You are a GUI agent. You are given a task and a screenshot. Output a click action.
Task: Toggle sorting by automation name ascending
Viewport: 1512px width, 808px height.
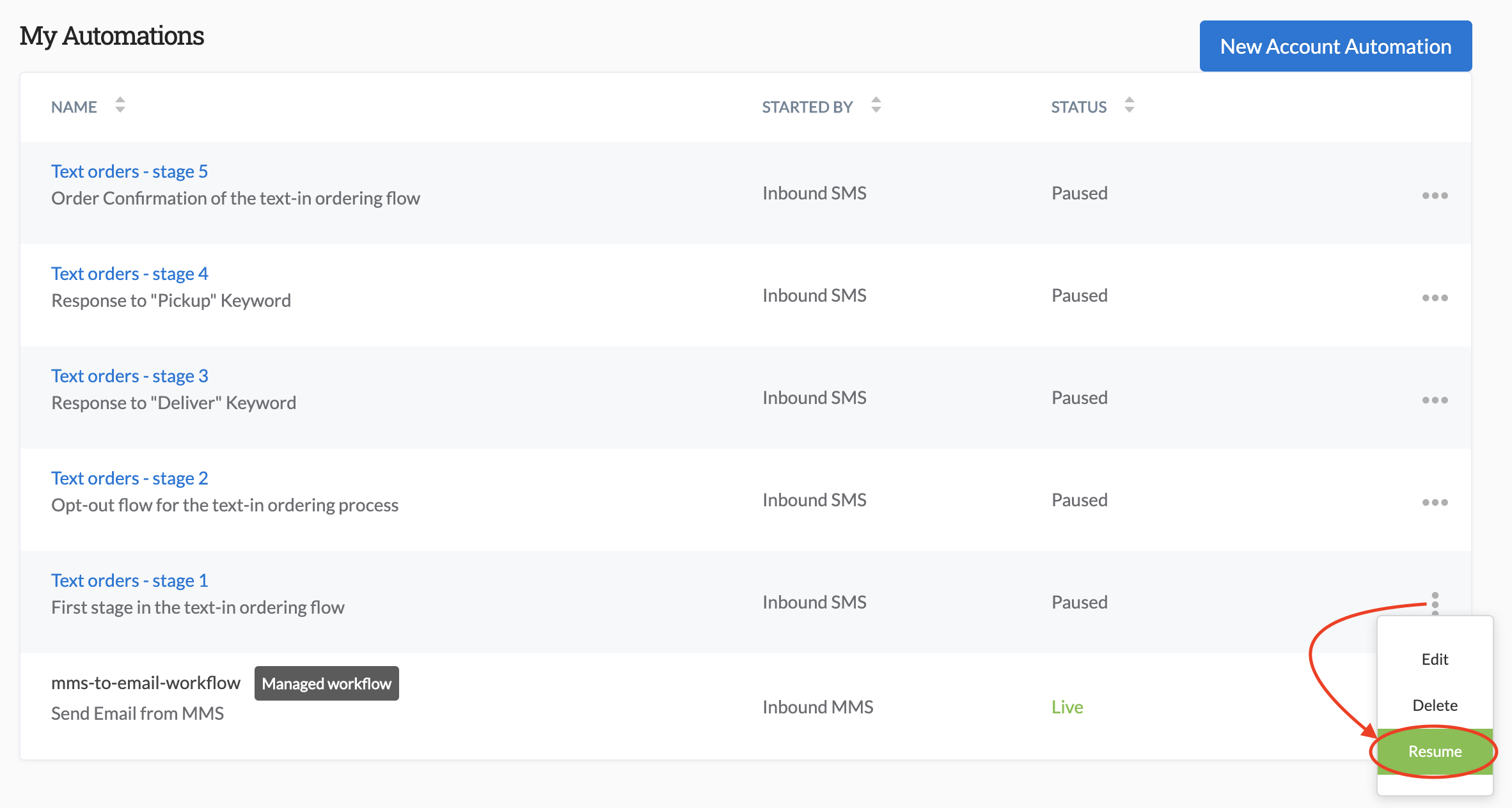tap(120, 105)
